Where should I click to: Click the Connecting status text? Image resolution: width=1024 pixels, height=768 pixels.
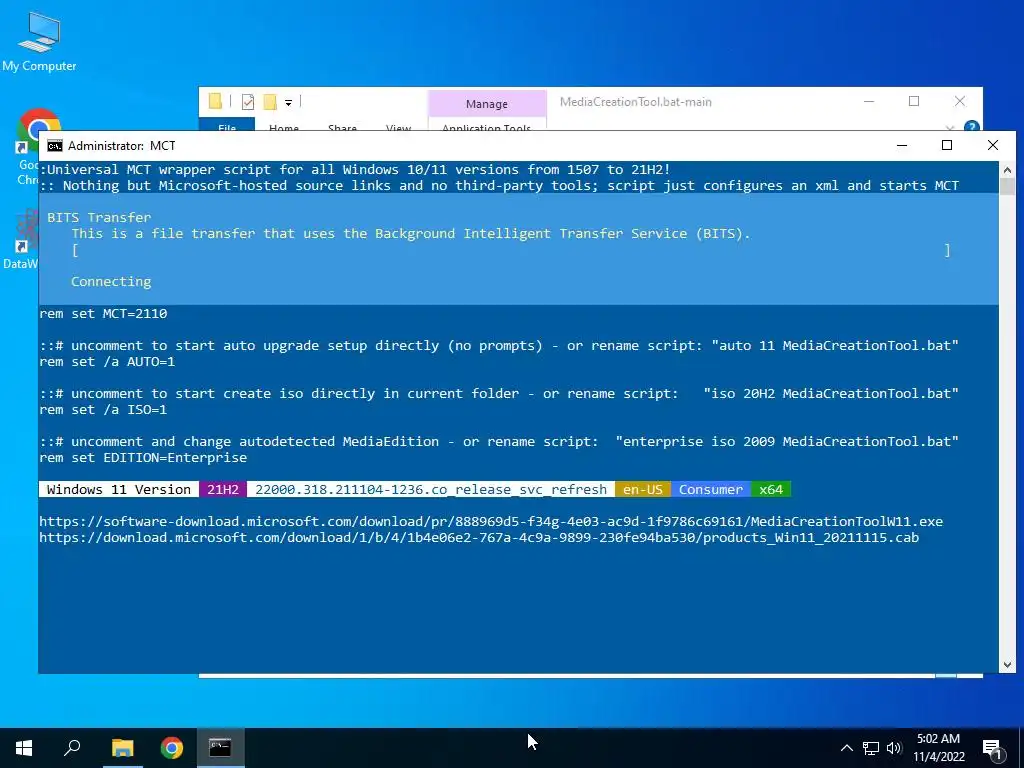click(111, 281)
